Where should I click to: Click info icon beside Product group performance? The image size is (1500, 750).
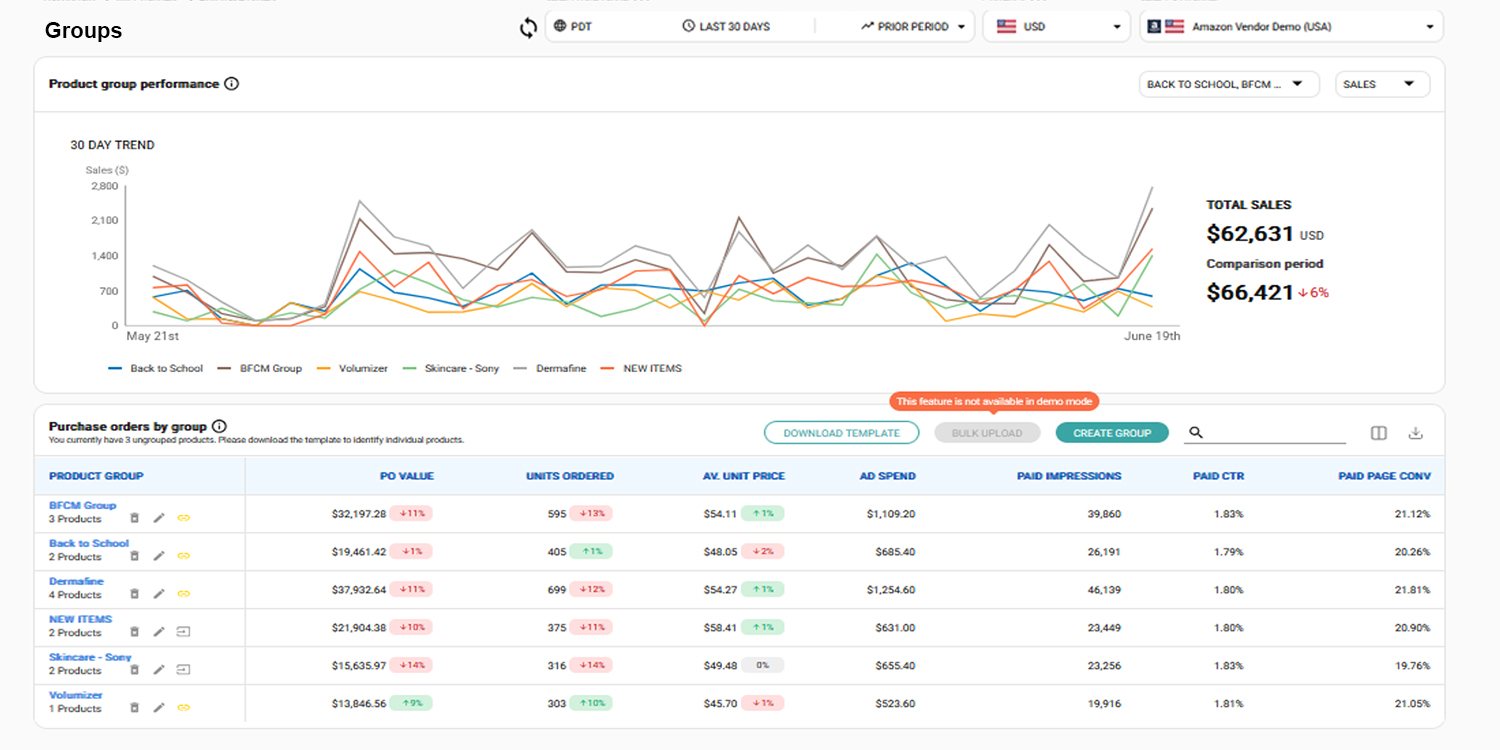click(232, 84)
